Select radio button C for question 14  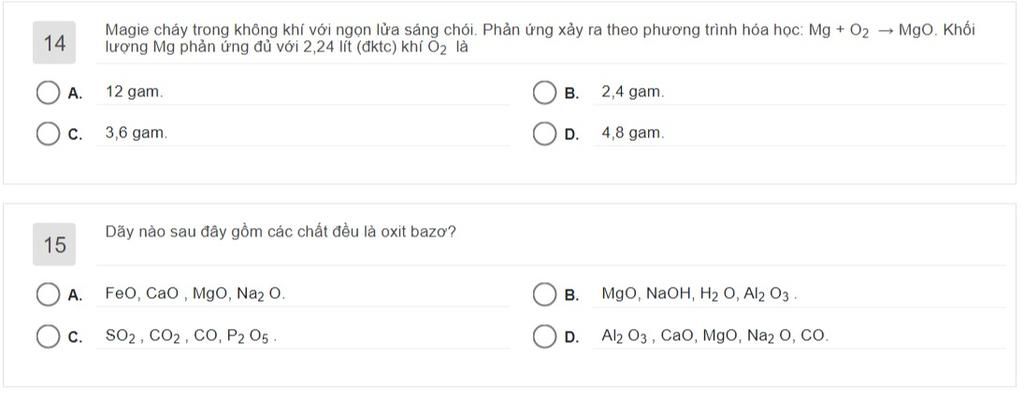[48, 134]
